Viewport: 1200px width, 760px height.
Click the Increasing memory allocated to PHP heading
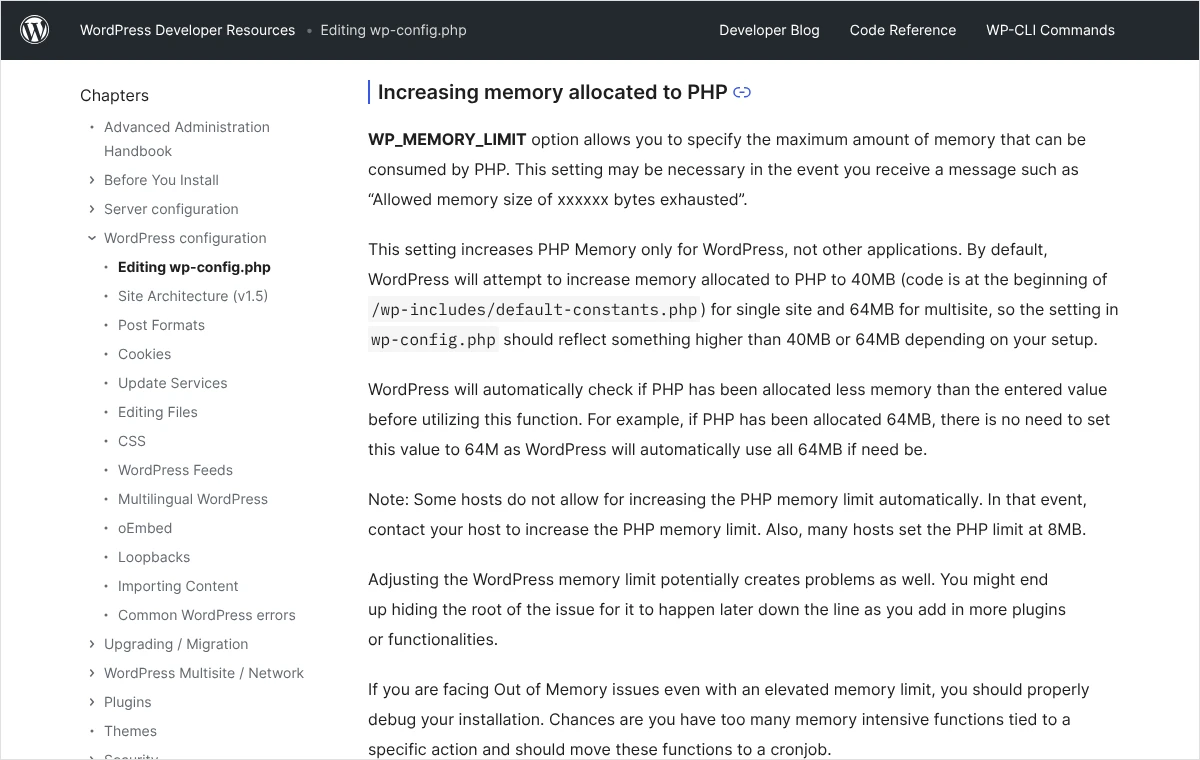(x=552, y=92)
